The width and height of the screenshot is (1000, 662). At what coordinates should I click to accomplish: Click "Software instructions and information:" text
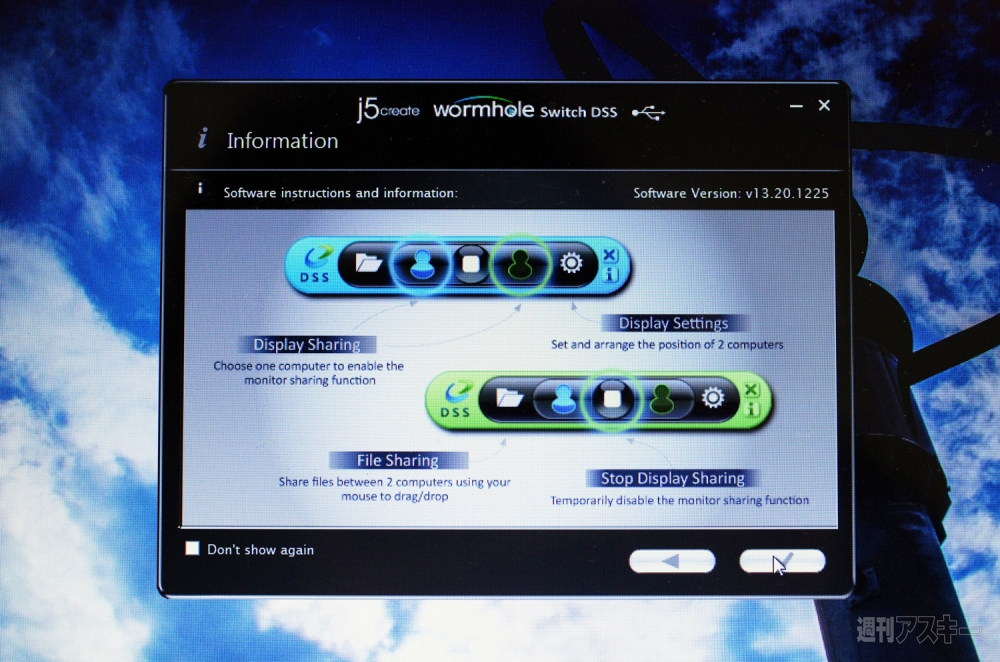coord(341,193)
